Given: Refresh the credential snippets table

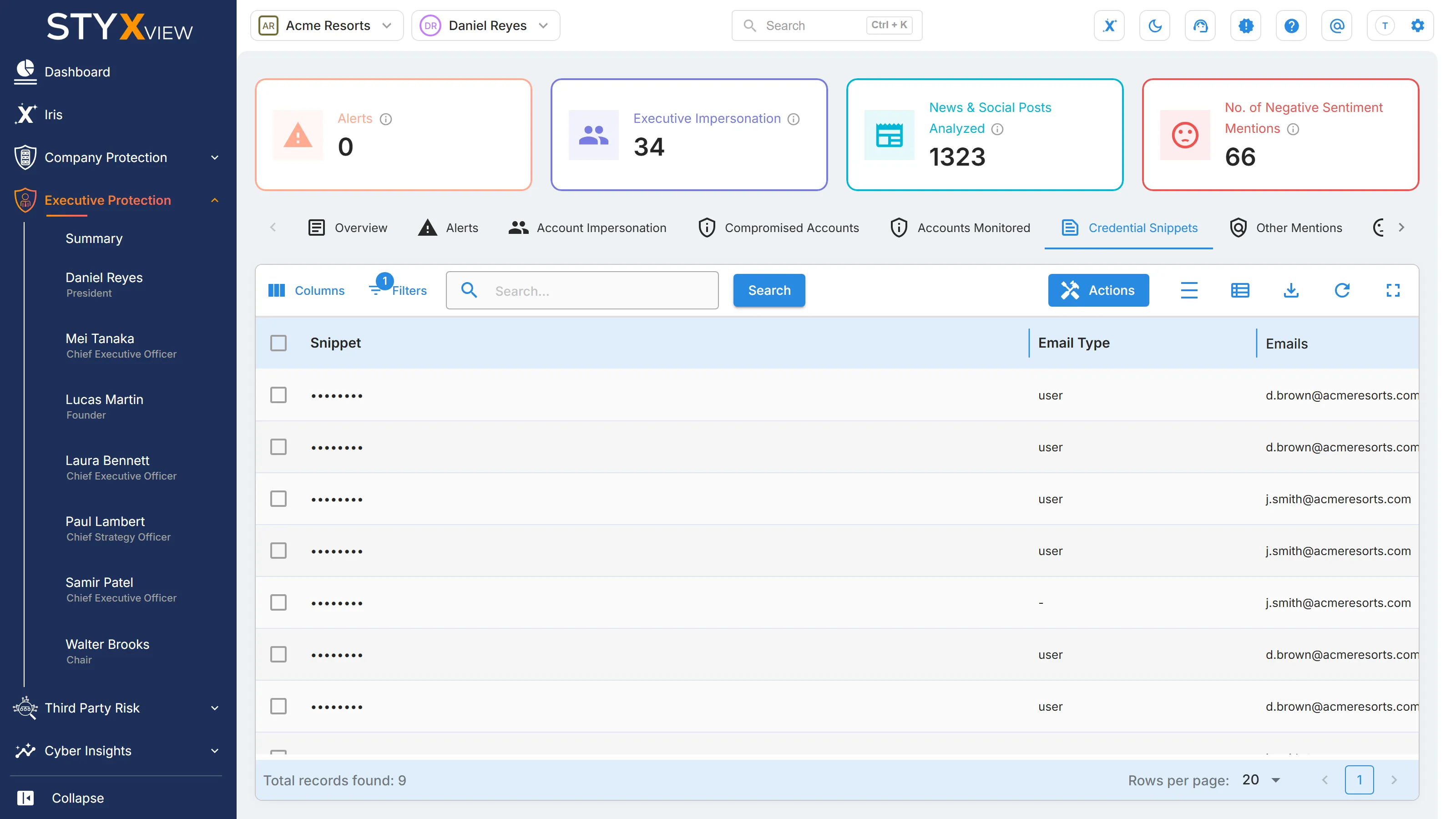Looking at the screenshot, I should (x=1342, y=291).
